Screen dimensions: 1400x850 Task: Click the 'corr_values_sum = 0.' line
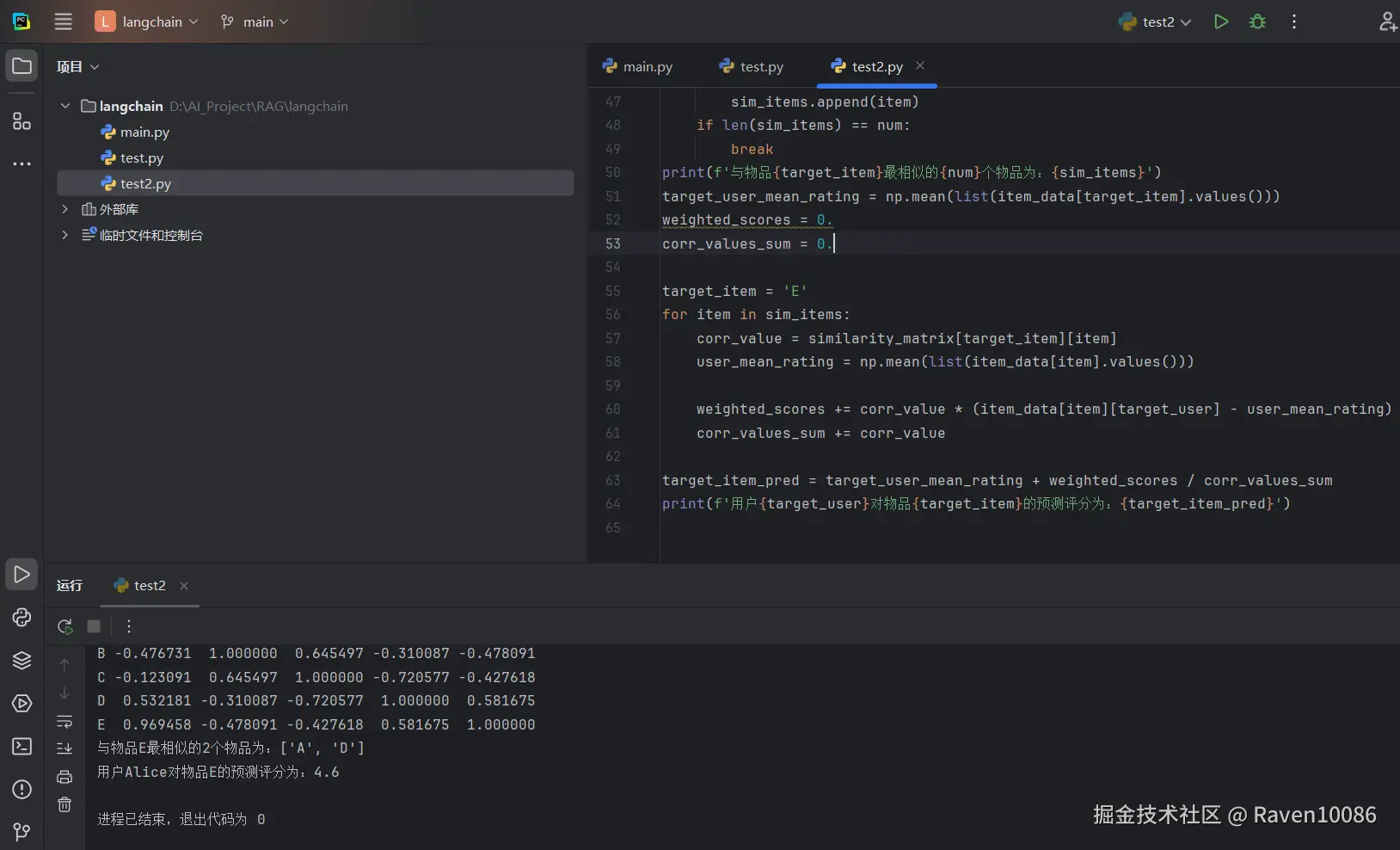[x=747, y=243]
